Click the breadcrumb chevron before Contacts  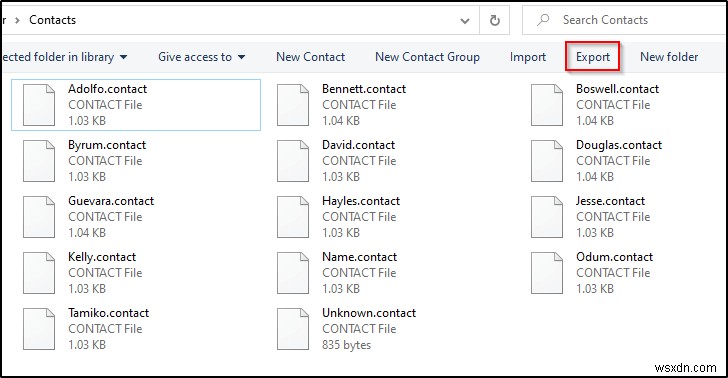pos(17,20)
